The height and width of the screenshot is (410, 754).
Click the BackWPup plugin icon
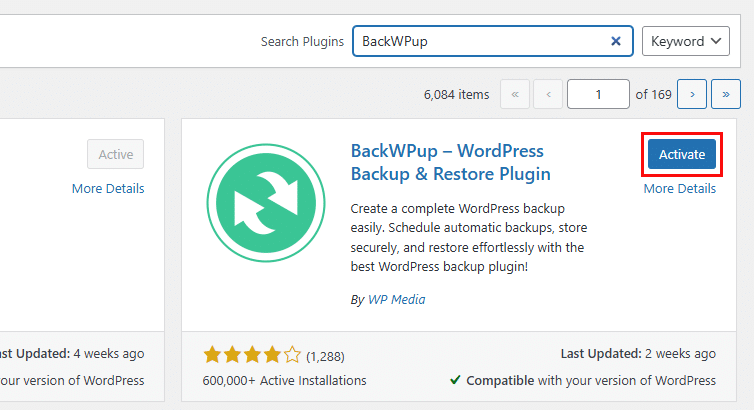point(266,202)
